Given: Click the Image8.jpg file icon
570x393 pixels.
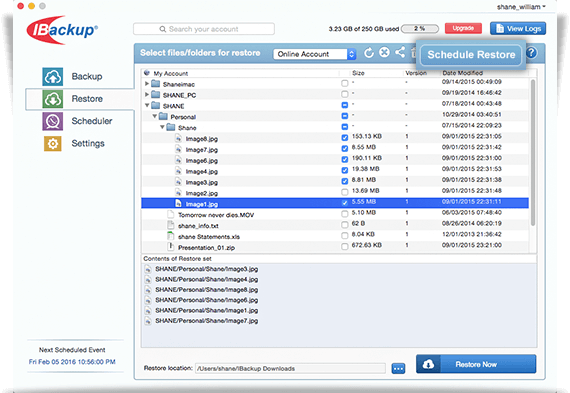Looking at the screenshot, I should pos(178,138).
